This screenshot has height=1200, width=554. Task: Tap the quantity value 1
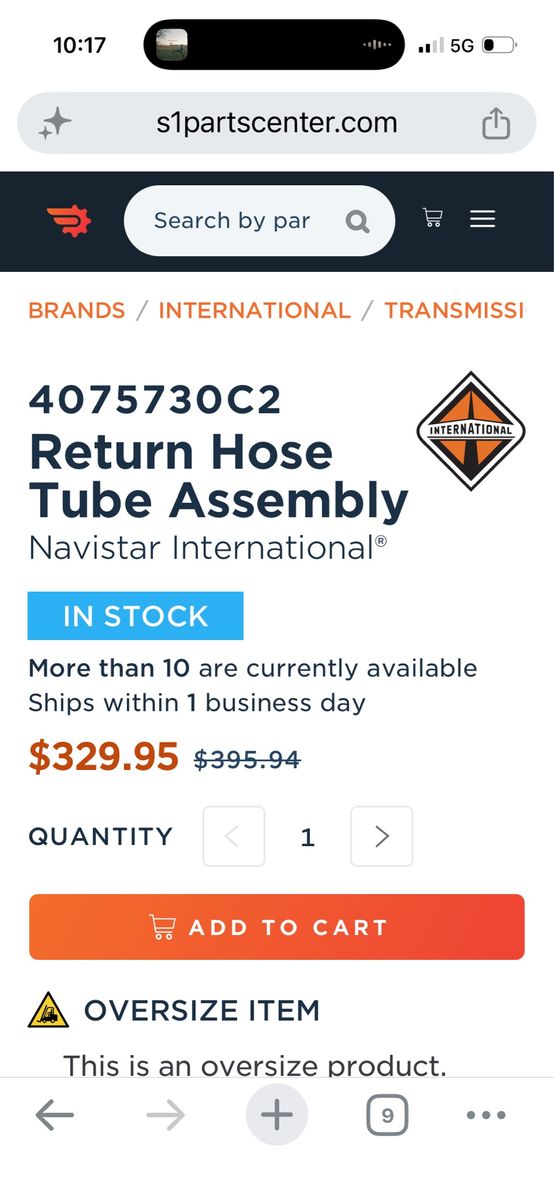308,837
